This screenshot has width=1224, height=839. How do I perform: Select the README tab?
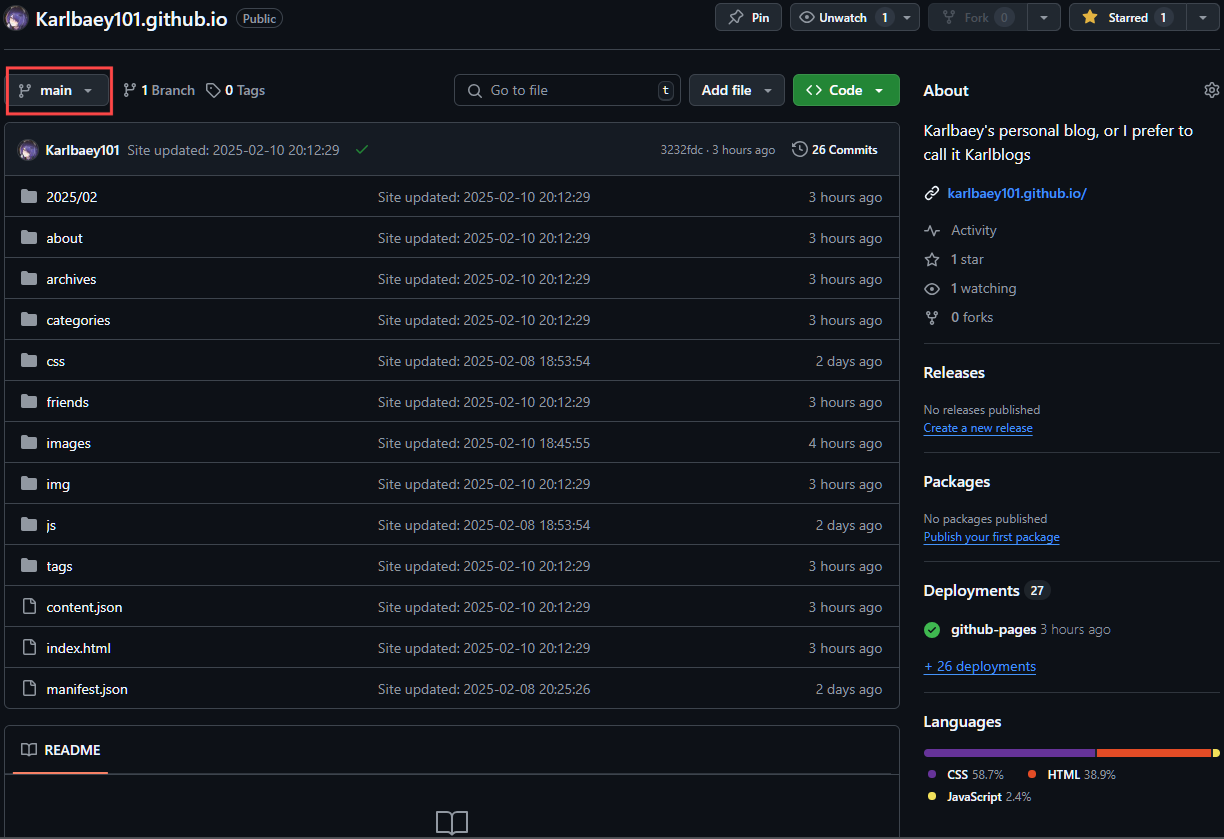(x=61, y=750)
